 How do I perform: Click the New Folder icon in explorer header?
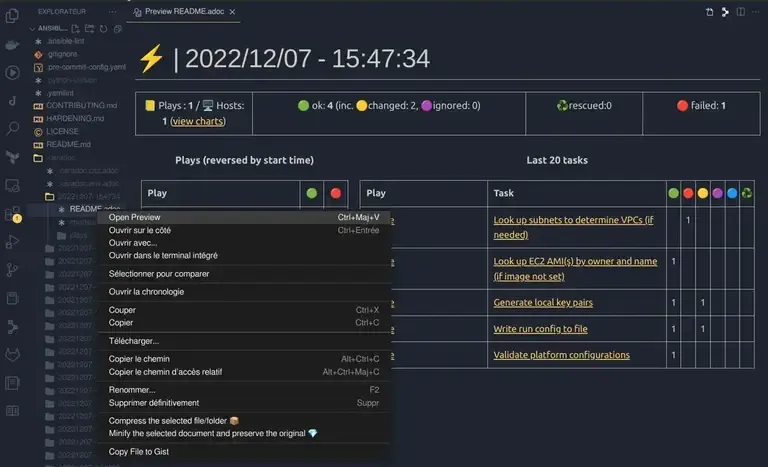pyautogui.click(x=90, y=29)
